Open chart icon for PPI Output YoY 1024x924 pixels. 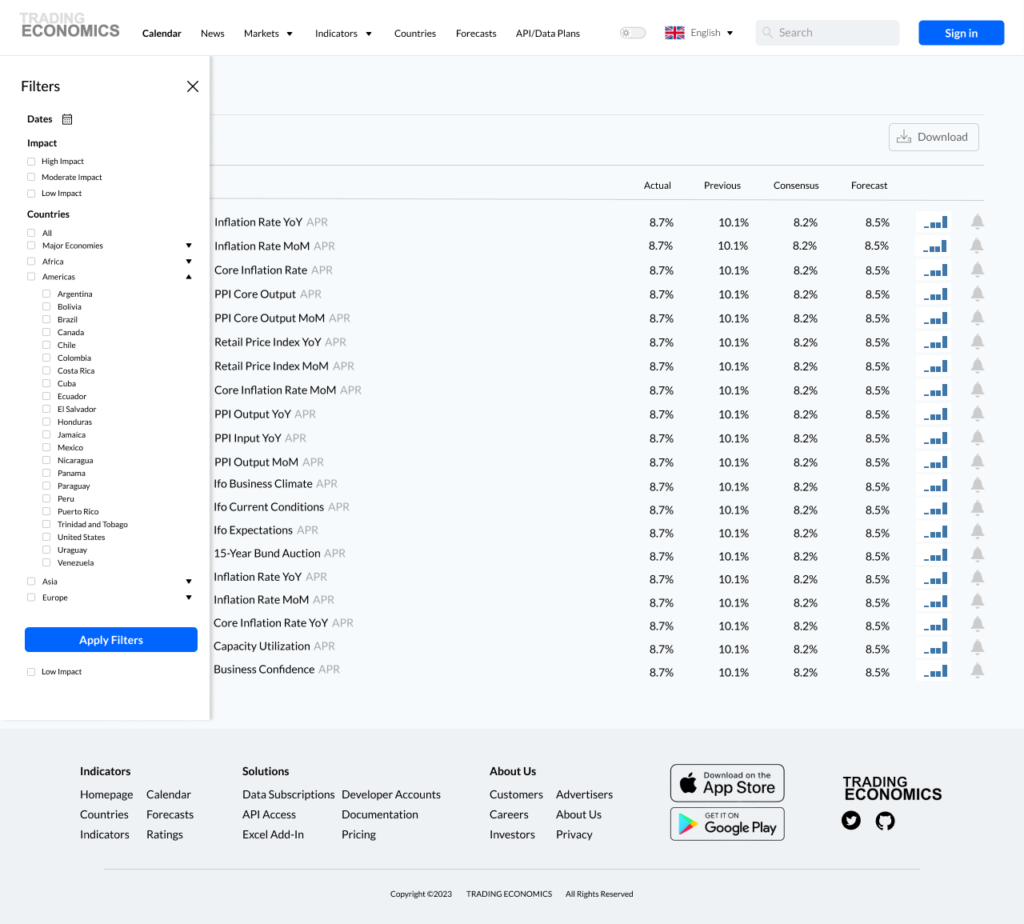[935, 414]
